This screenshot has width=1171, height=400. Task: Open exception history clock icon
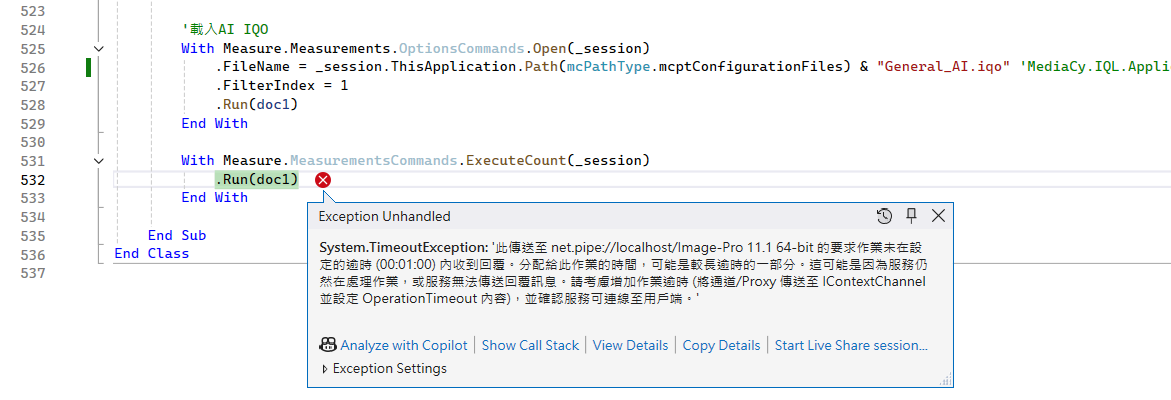point(884,216)
